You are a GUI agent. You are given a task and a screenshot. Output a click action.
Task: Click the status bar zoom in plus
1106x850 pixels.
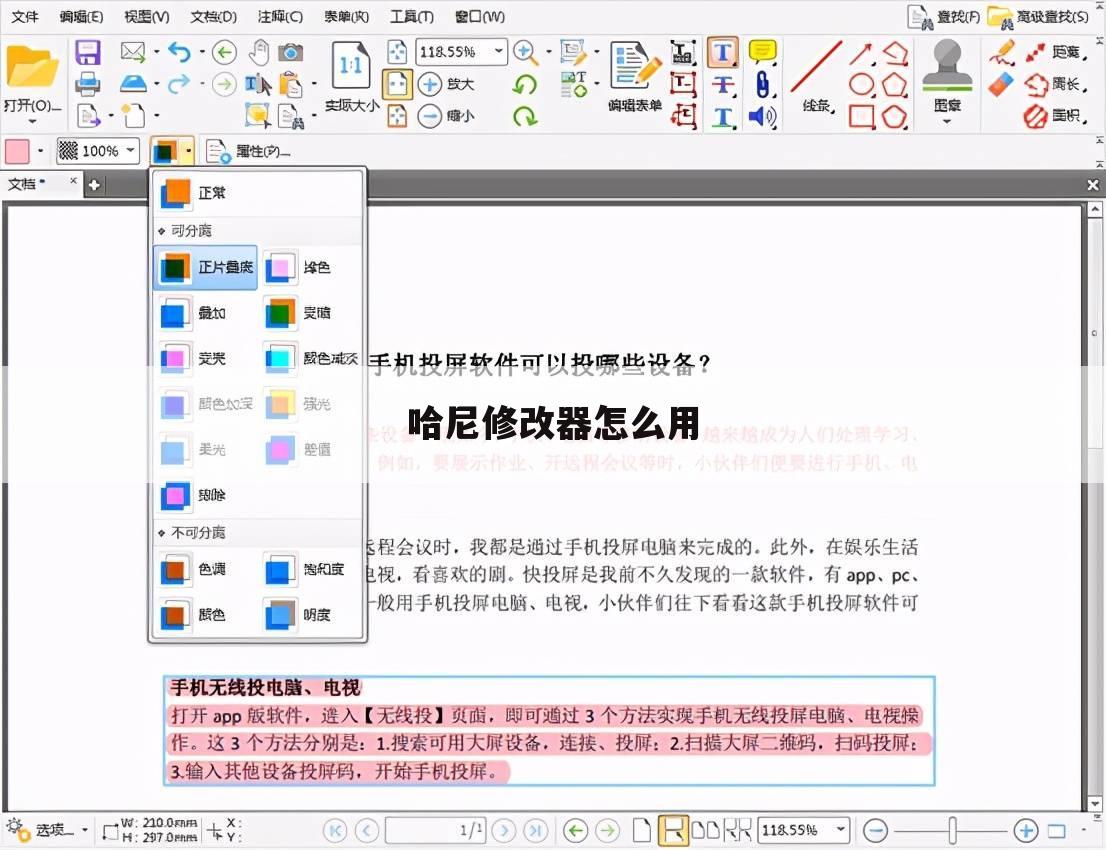1026,830
